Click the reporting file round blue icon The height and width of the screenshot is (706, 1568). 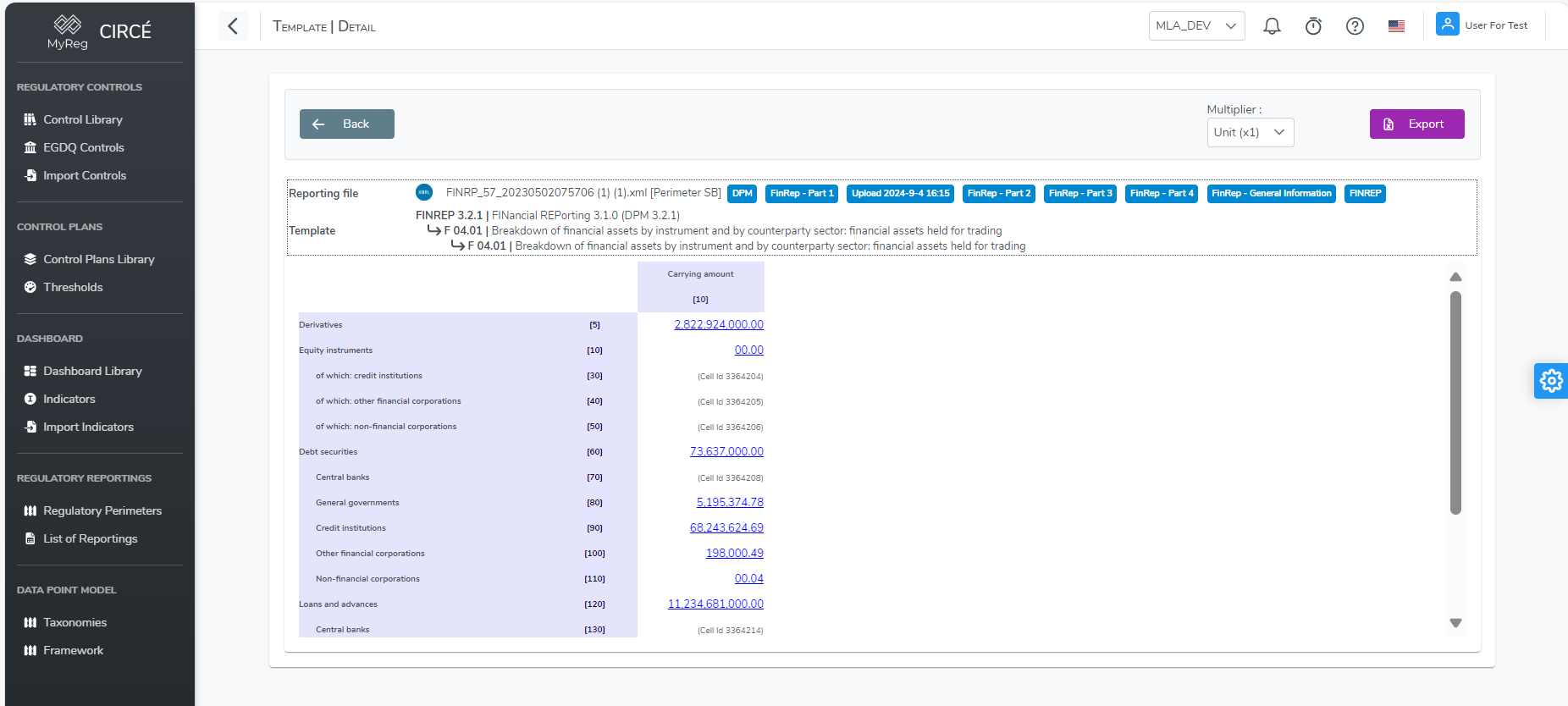[x=424, y=193]
